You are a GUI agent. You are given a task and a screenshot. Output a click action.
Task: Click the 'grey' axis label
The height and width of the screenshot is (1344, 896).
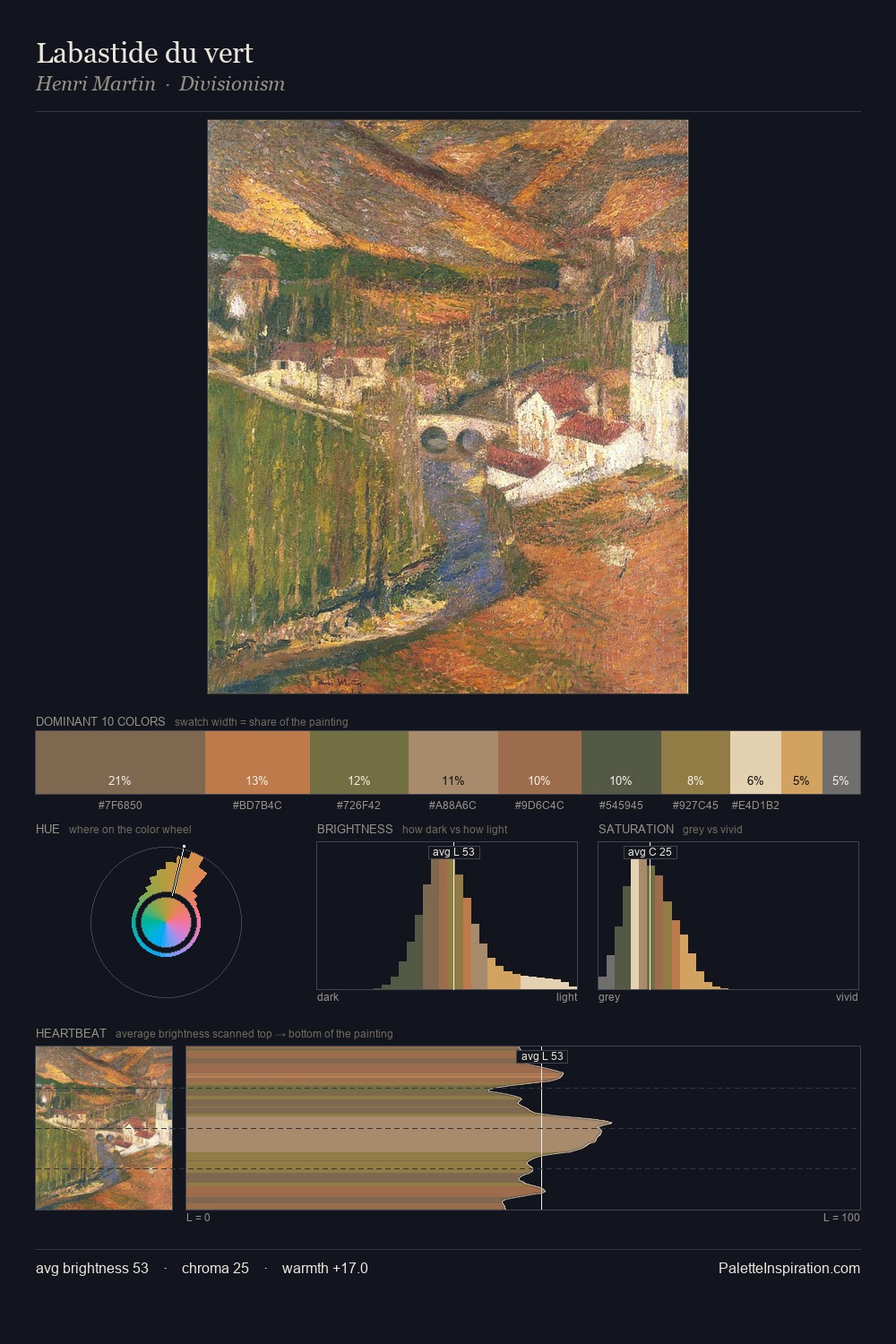(609, 997)
